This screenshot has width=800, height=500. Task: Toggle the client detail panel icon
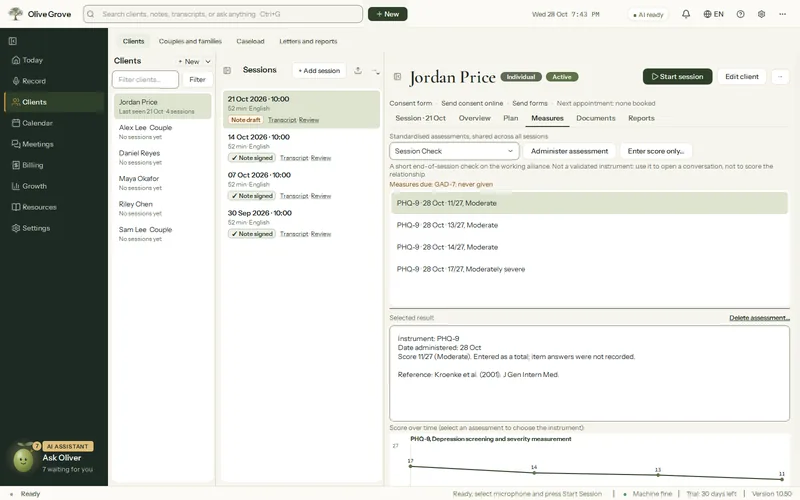tap(397, 77)
